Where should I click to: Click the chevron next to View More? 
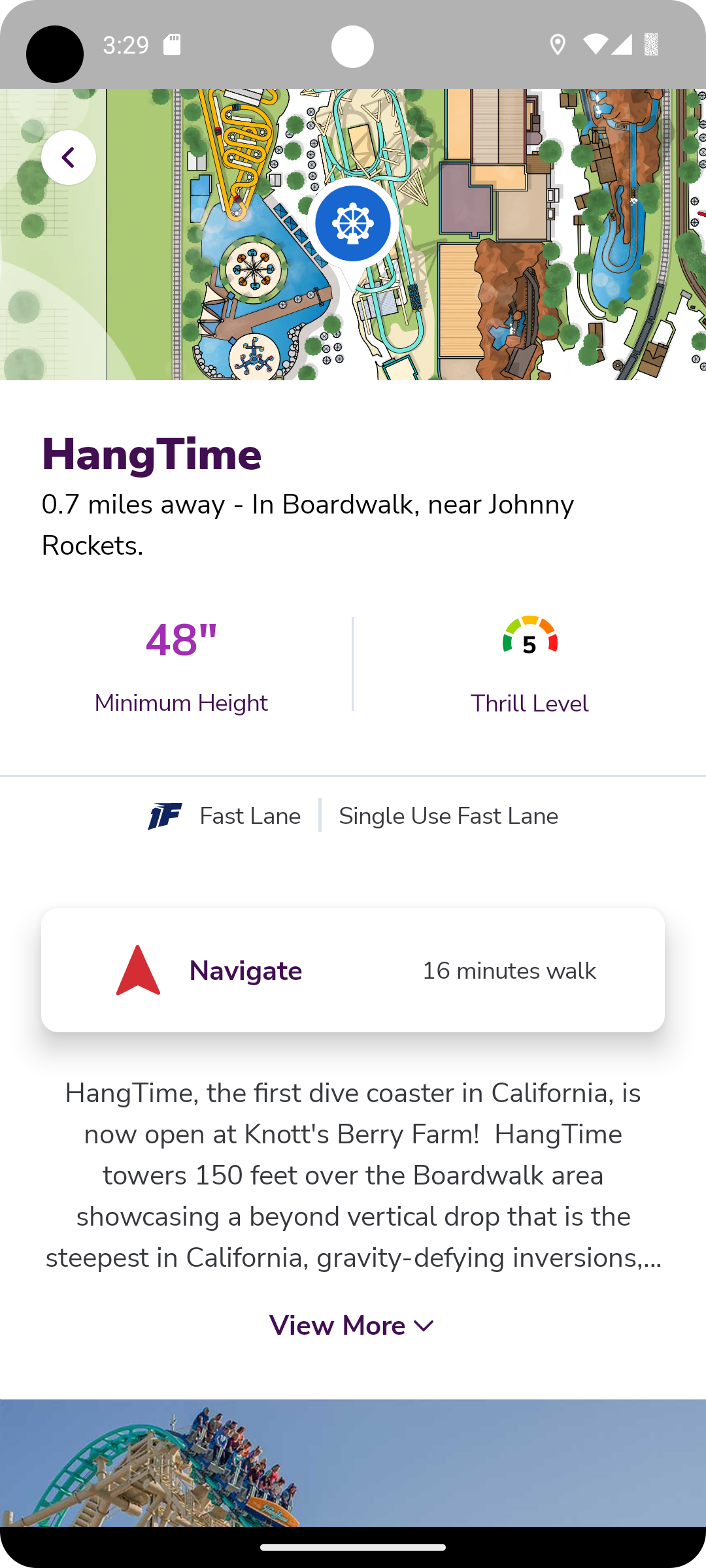(x=424, y=1326)
